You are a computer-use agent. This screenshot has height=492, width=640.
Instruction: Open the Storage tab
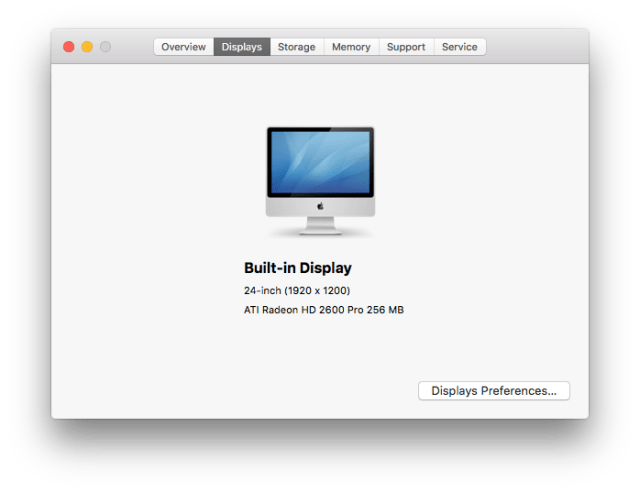tap(296, 47)
